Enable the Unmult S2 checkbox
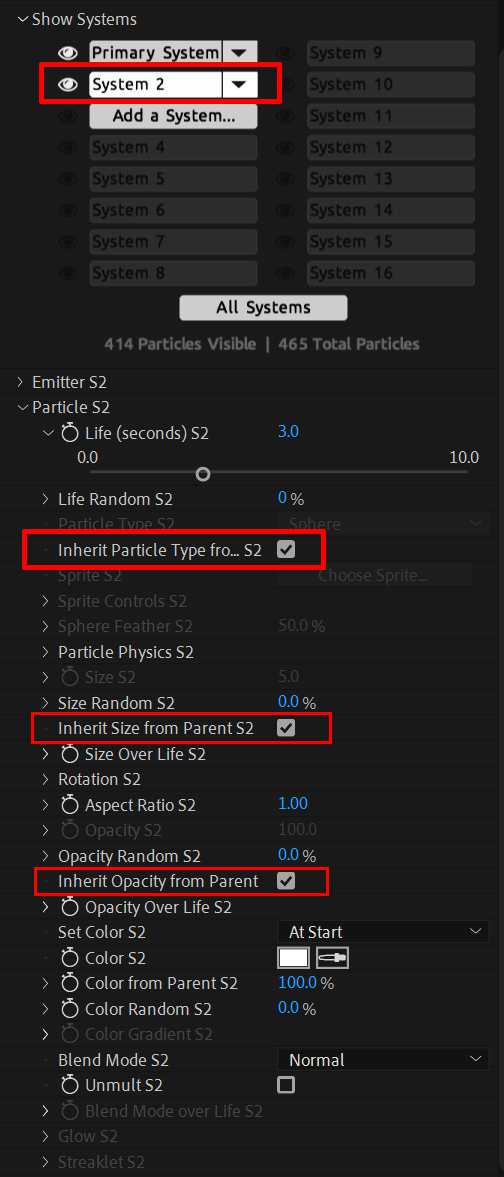504x1177 pixels. [x=286, y=1085]
